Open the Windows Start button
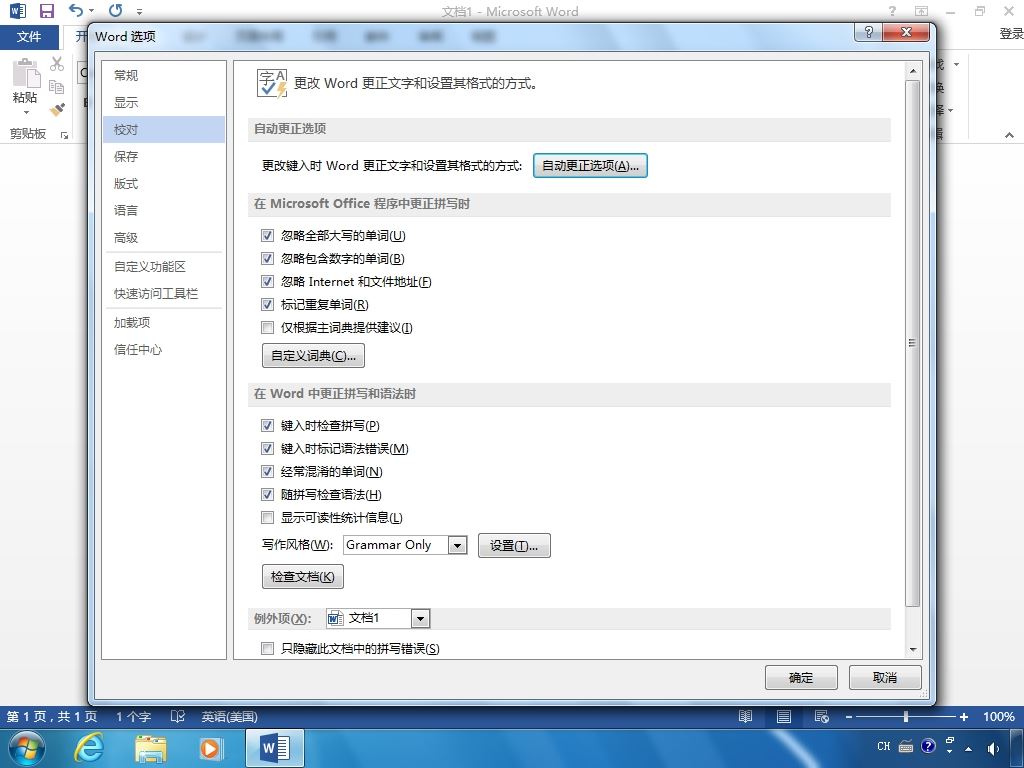Screen dimensions: 1024x768 26,748
